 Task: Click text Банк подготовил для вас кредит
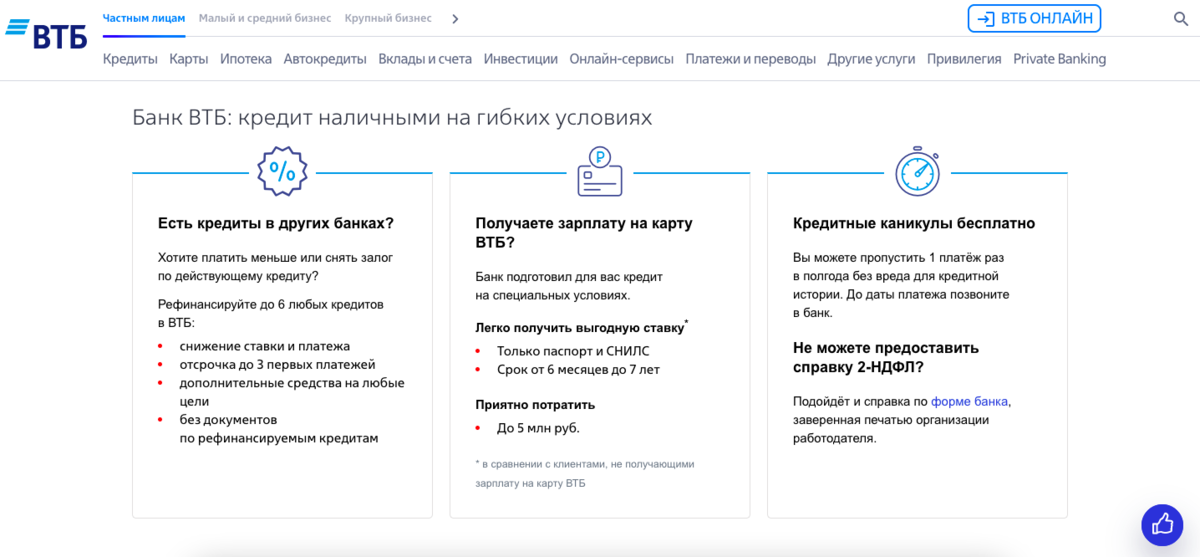click(x=569, y=286)
